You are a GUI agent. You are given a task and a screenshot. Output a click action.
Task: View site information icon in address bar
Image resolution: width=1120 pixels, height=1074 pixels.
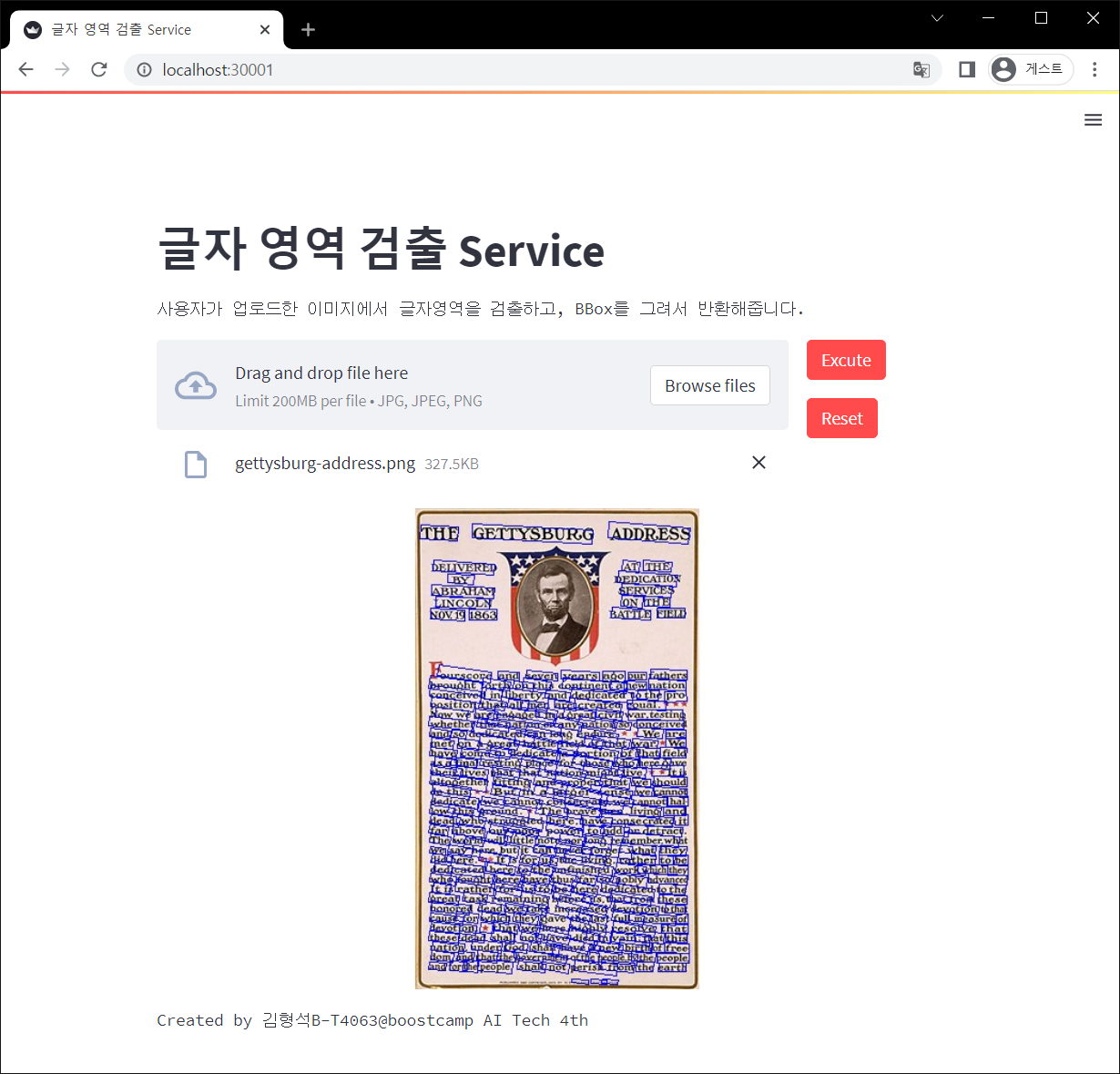click(144, 70)
